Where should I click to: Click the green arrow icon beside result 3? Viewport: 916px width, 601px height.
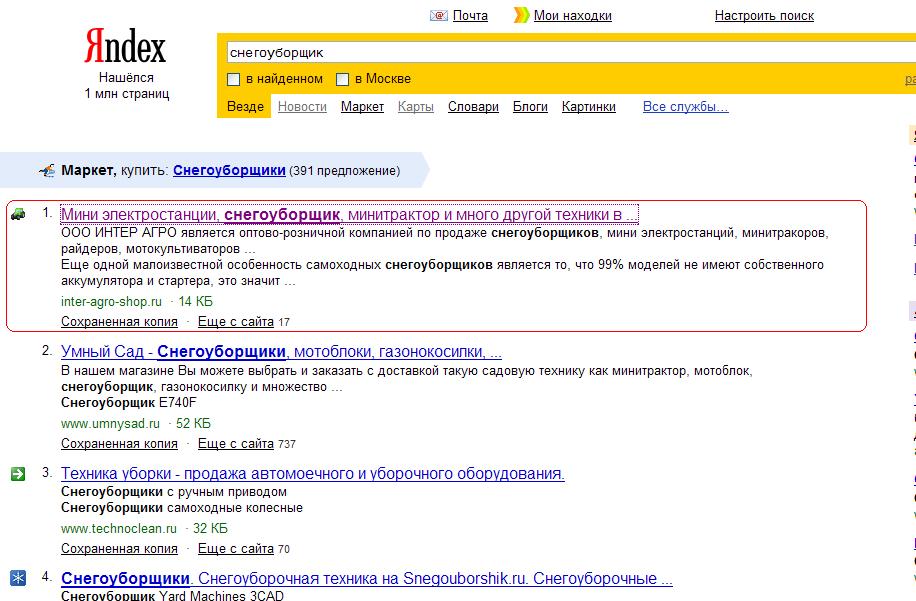tap(18, 474)
